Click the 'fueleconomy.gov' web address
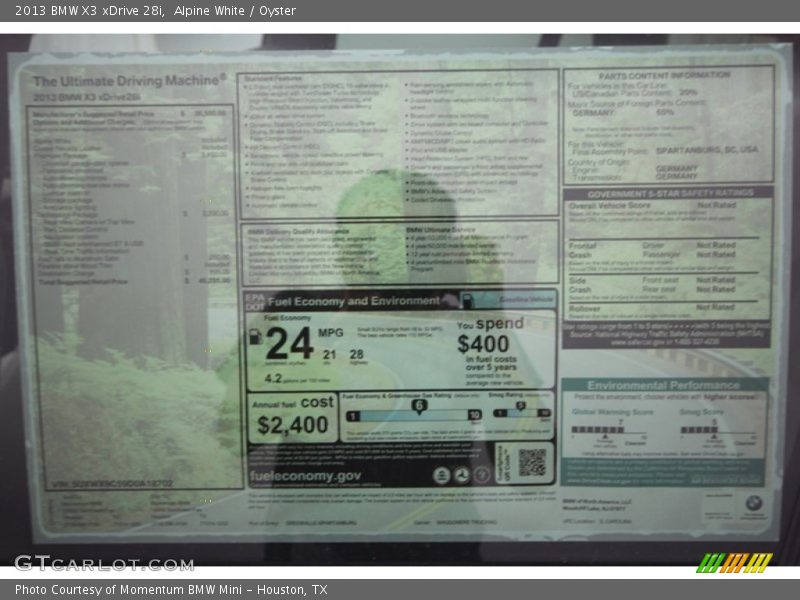Viewport: 800px width, 600px height. pos(305,476)
